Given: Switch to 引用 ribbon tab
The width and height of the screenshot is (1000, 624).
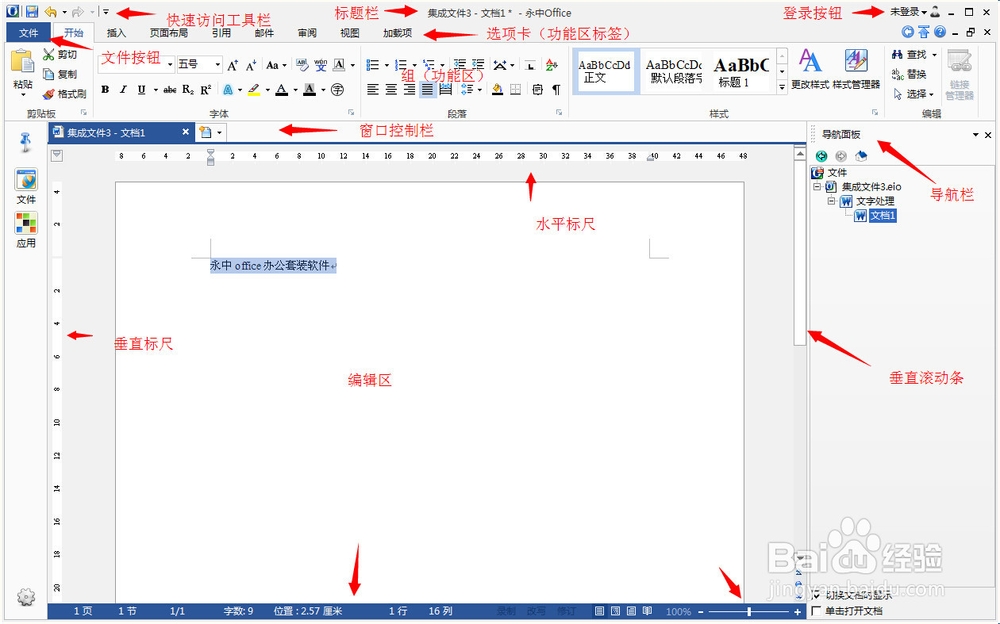Looking at the screenshot, I should [x=221, y=33].
